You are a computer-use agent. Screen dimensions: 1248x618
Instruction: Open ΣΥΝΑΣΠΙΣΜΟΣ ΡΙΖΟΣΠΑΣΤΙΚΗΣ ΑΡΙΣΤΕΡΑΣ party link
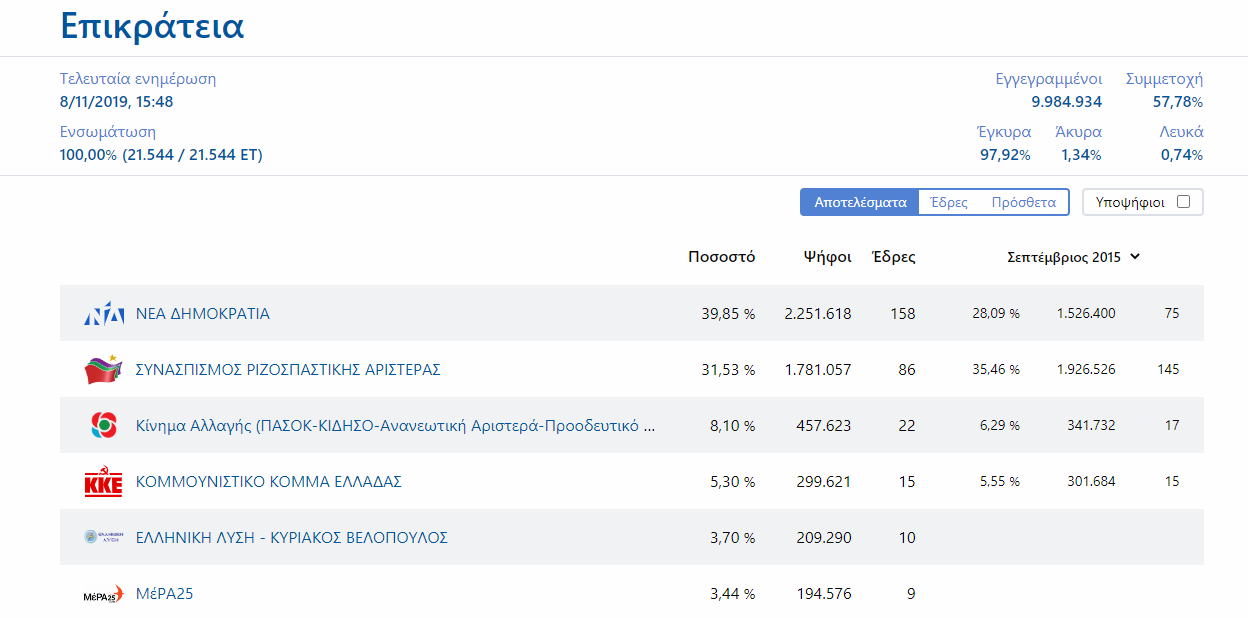click(x=288, y=370)
